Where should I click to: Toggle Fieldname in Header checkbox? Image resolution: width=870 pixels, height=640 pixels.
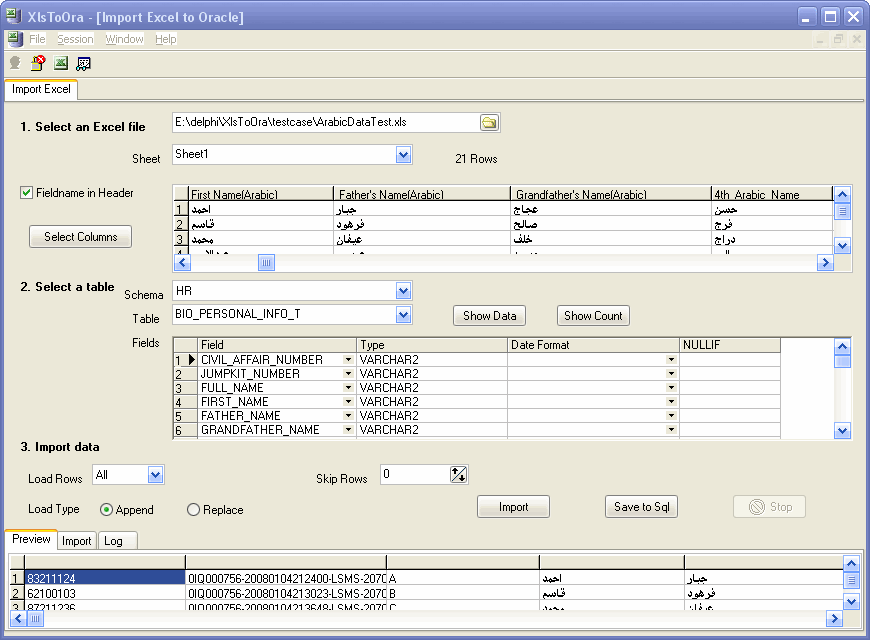tap(26, 193)
